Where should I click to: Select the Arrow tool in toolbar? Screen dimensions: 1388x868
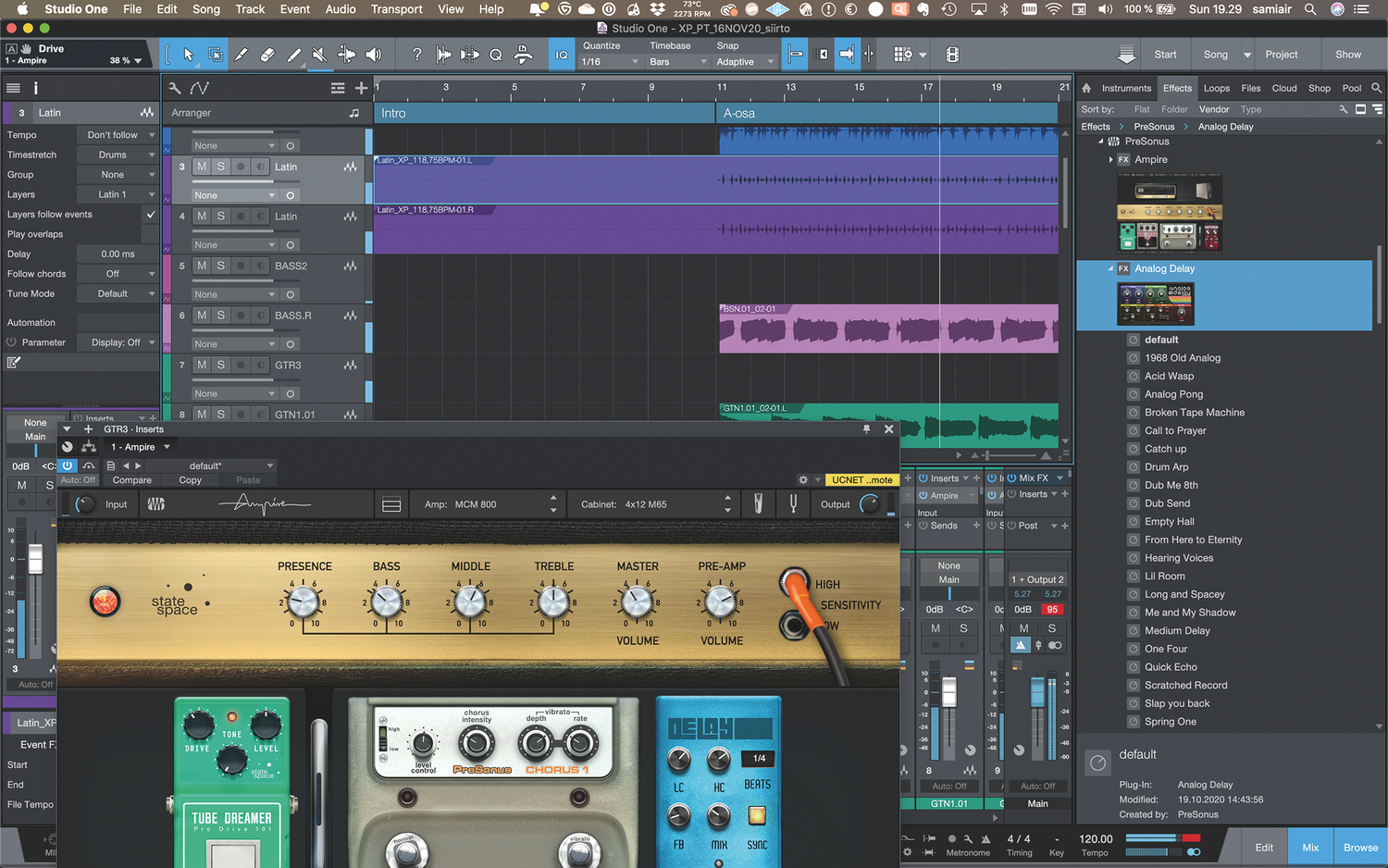(188, 55)
